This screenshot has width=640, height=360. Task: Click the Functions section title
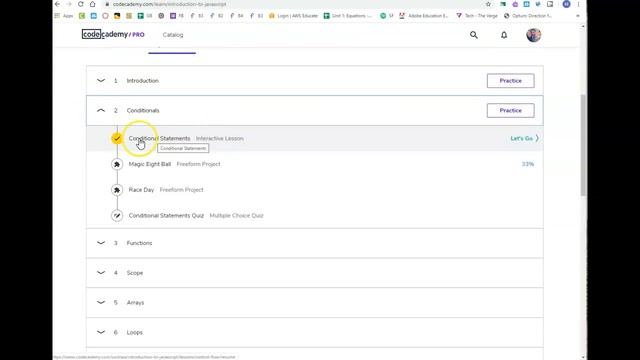coord(139,243)
